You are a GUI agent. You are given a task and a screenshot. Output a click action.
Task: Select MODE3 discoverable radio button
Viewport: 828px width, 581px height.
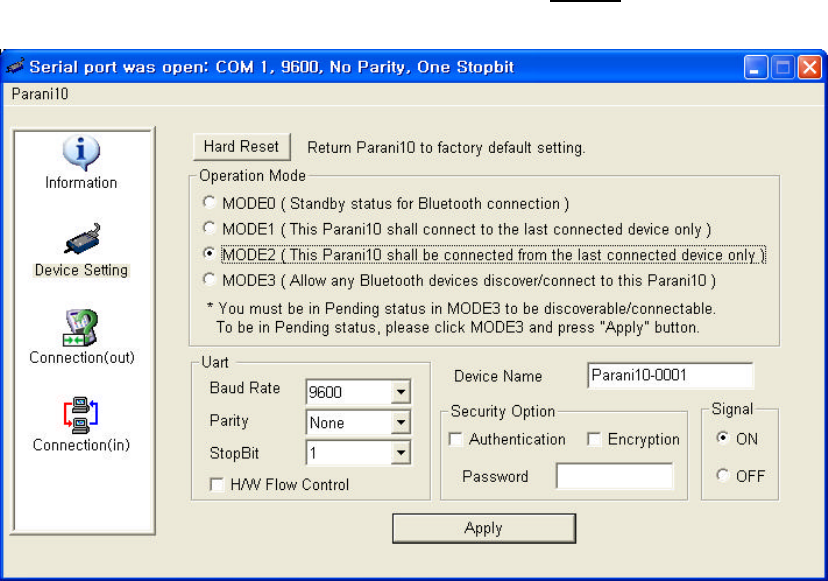[x=209, y=279]
